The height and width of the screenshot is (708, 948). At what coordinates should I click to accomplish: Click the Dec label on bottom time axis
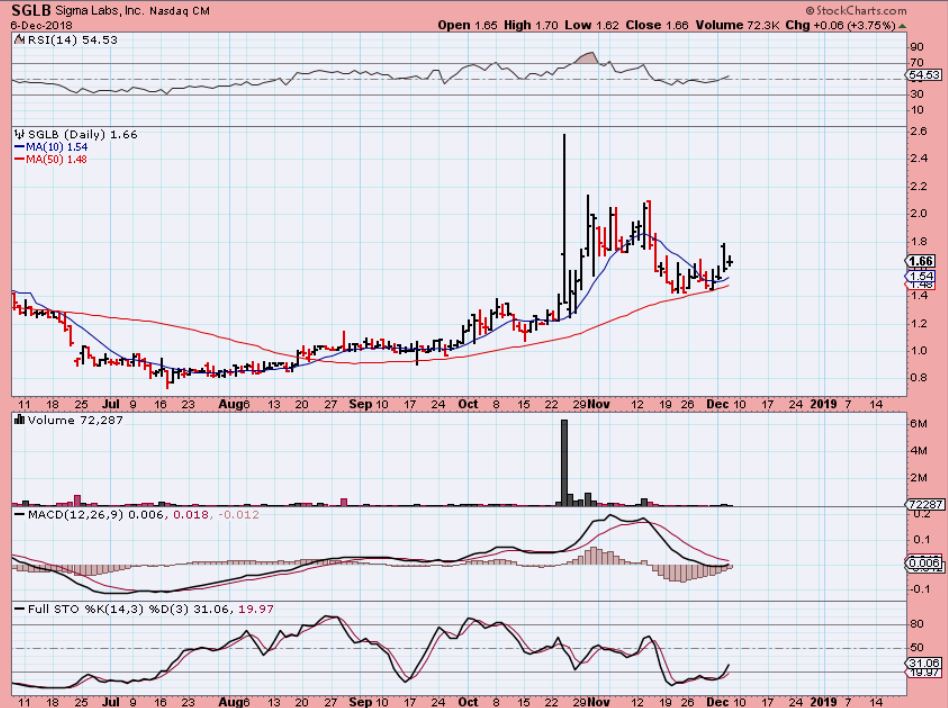pyautogui.click(x=718, y=702)
